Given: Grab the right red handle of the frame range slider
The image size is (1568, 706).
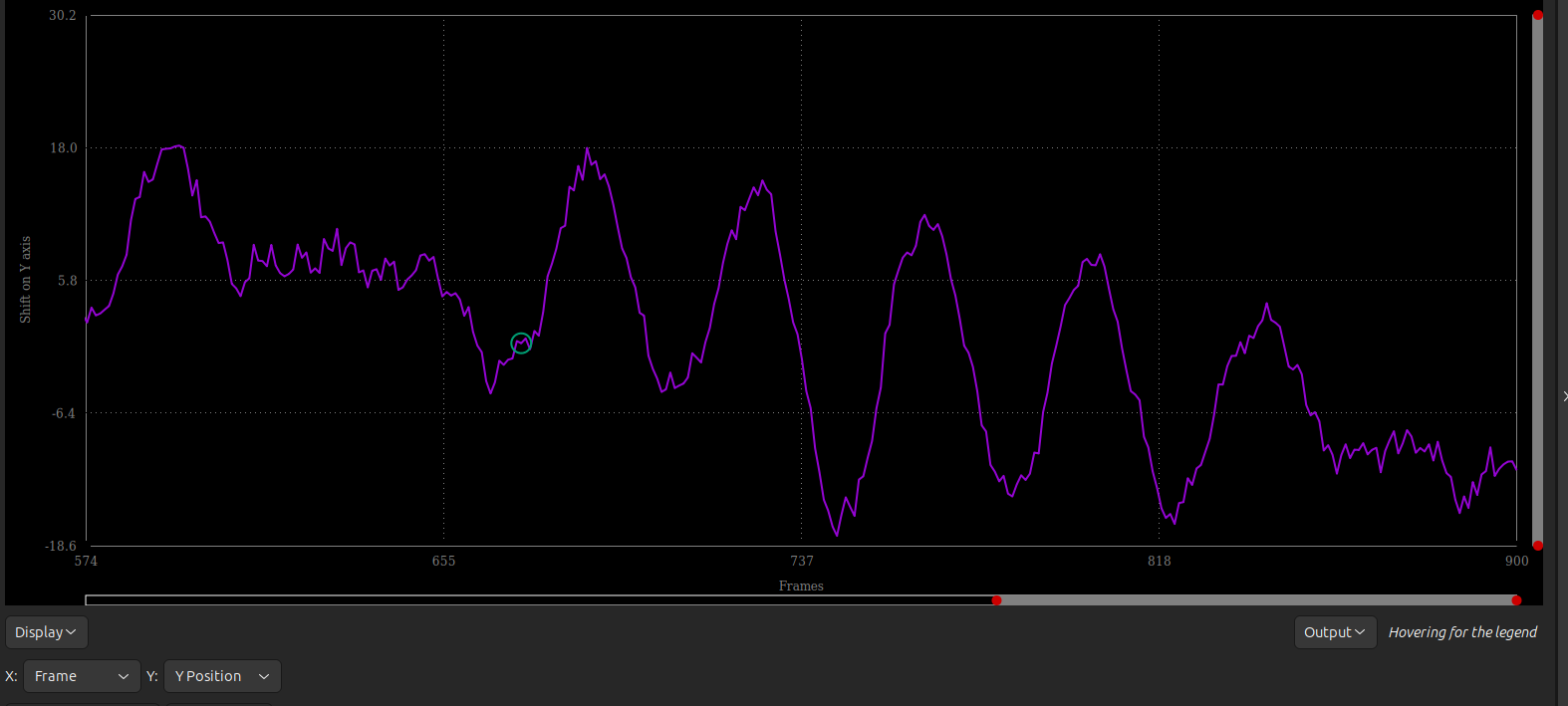Looking at the screenshot, I should pyautogui.click(x=1516, y=600).
